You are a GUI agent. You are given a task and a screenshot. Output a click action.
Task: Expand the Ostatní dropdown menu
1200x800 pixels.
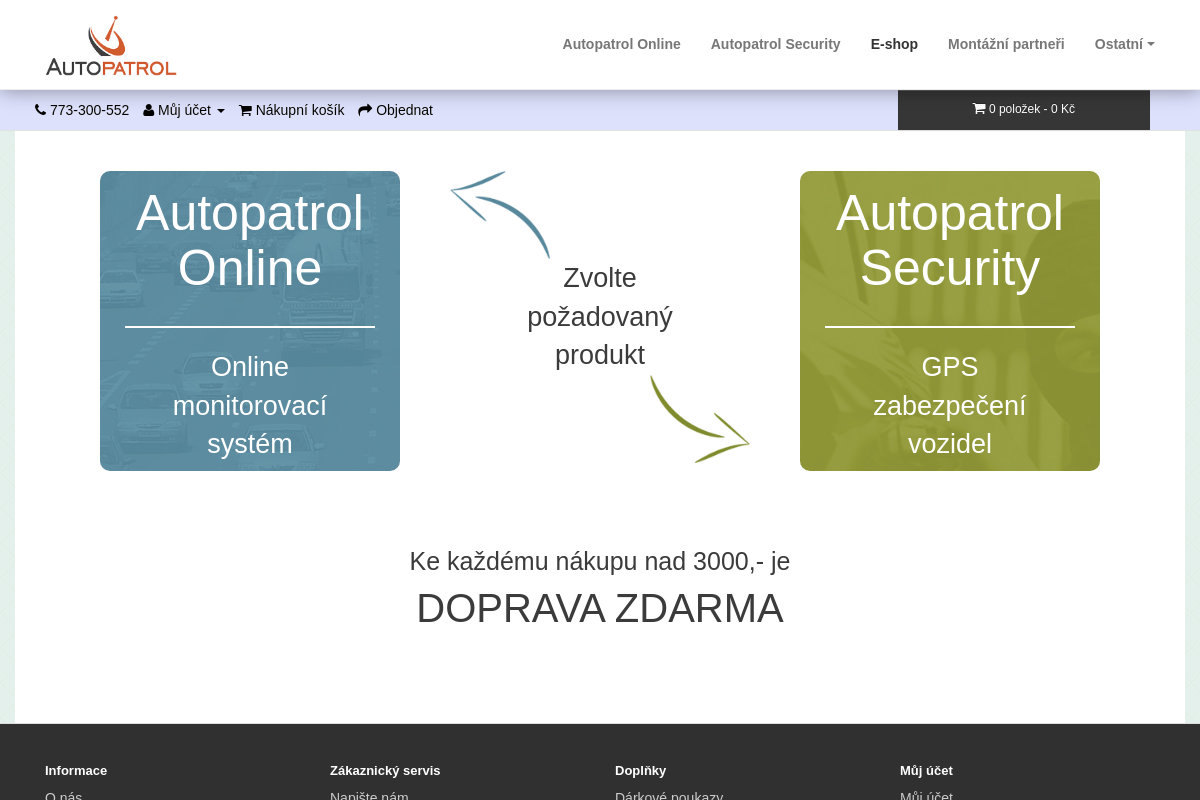coord(1124,44)
